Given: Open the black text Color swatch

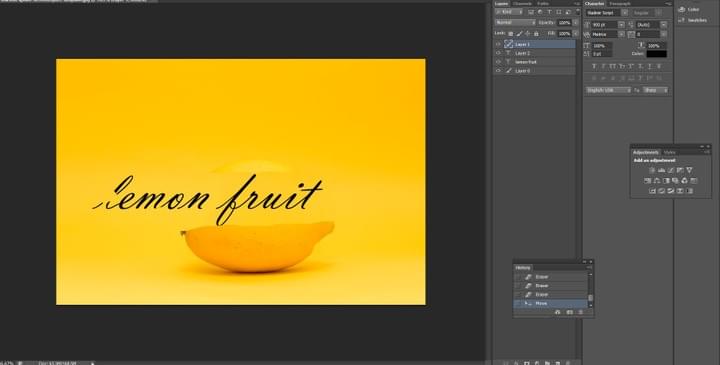Looking at the screenshot, I should coord(657,54).
